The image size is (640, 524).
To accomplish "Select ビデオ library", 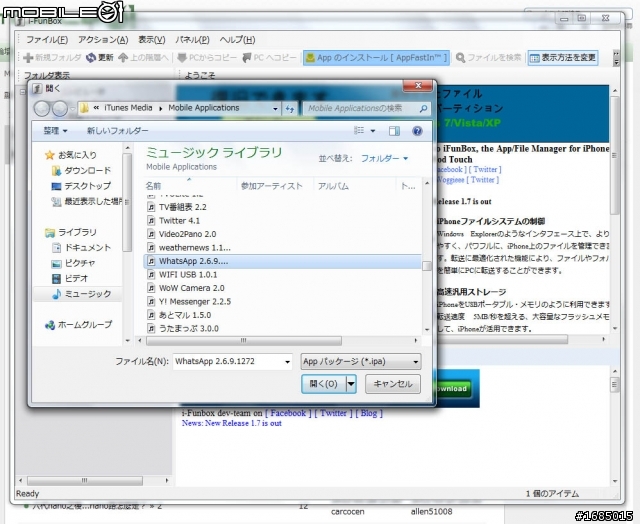I will (70, 279).
